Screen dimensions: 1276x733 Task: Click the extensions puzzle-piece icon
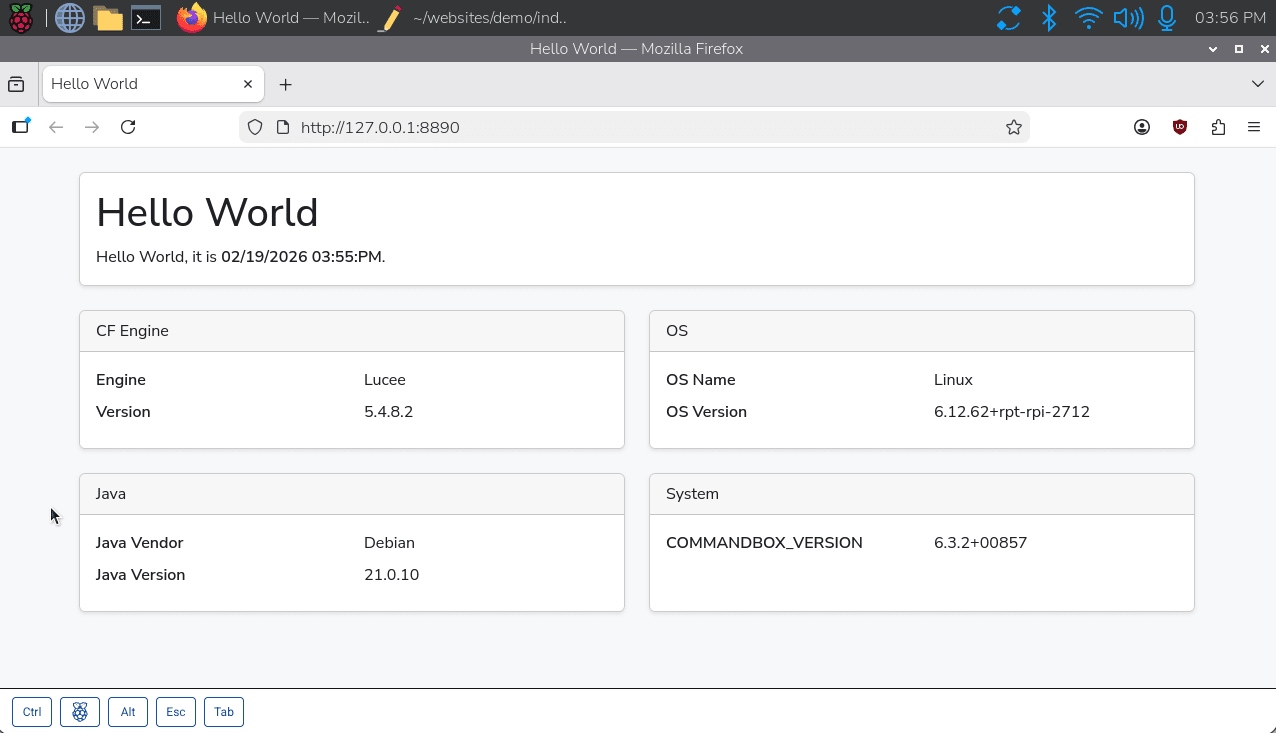tap(1218, 127)
